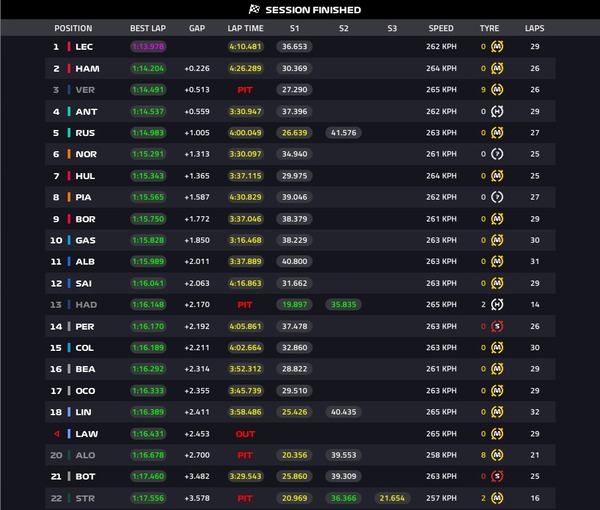
Task: Click ANT's hard tyre icon
Action: [497, 111]
